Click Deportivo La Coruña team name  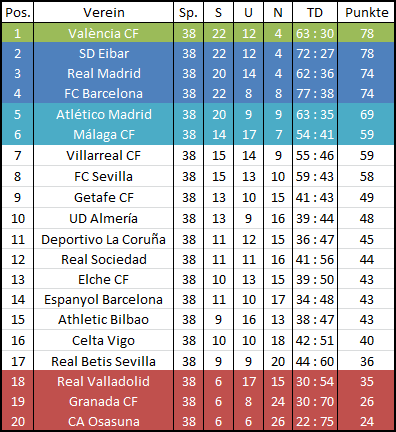point(103,239)
